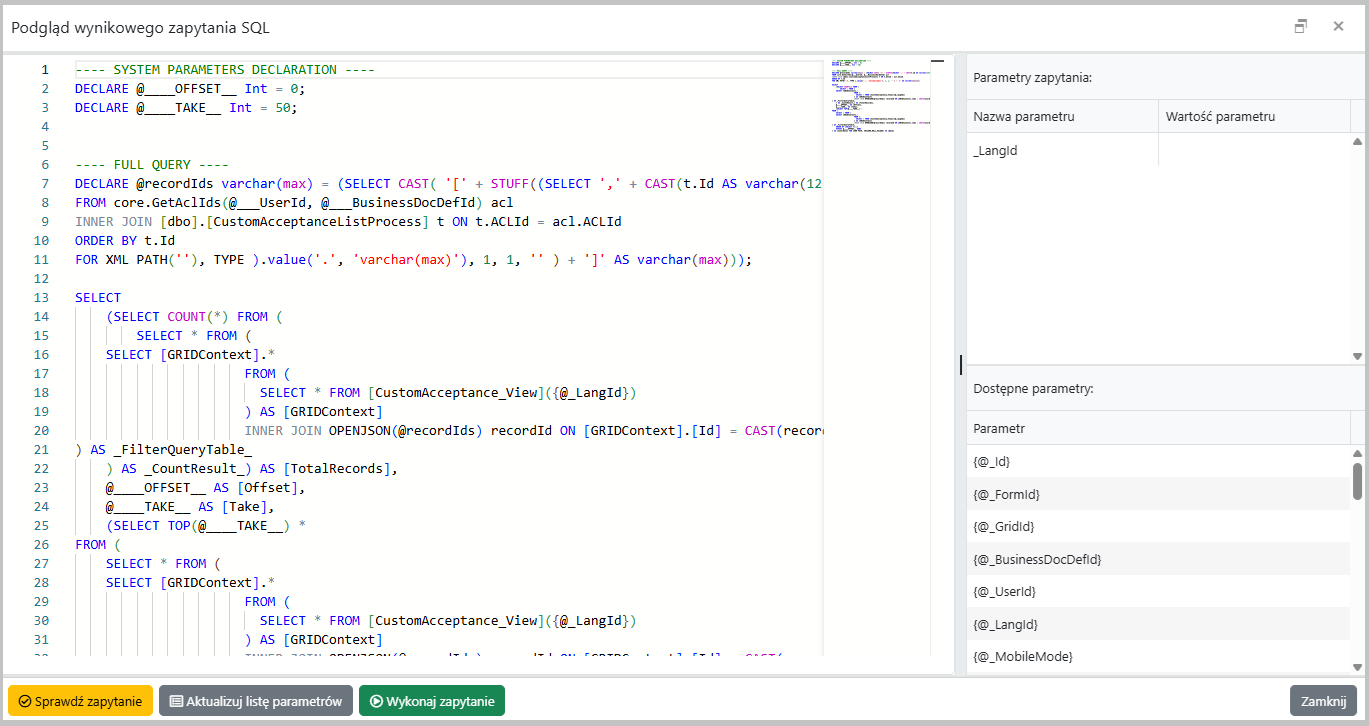Screen dimensions: 1369x726
Task: Select {@_UserId} in available parameters
Action: tap(1158, 591)
